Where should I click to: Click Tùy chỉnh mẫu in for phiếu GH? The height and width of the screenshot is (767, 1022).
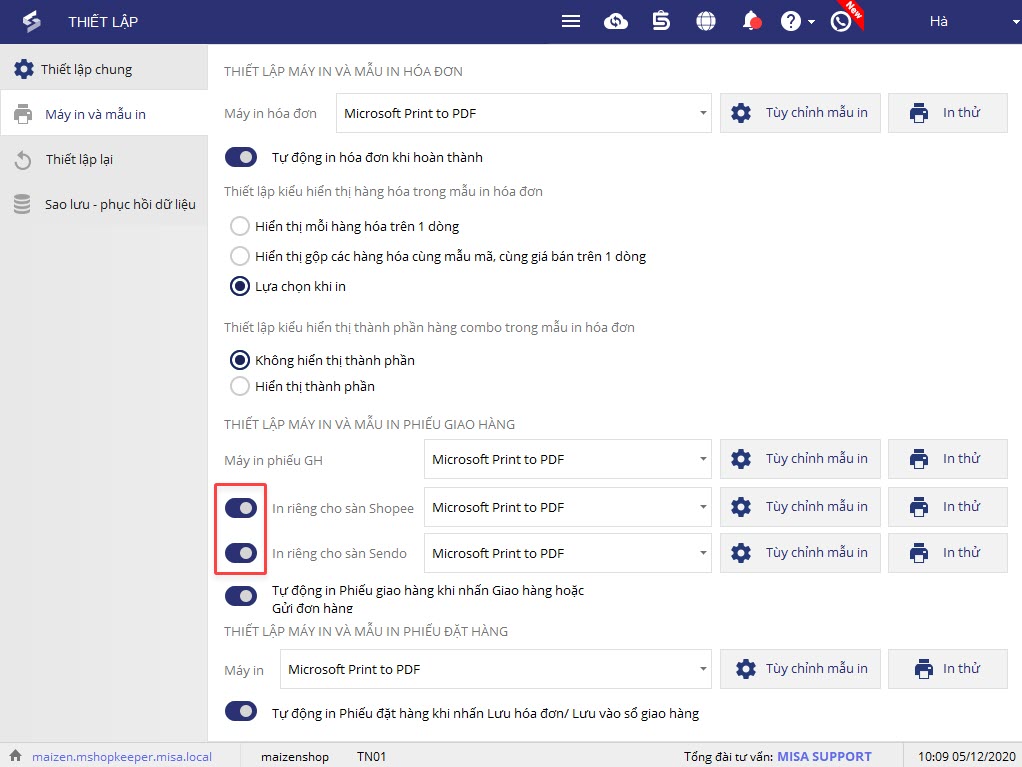[x=800, y=459]
